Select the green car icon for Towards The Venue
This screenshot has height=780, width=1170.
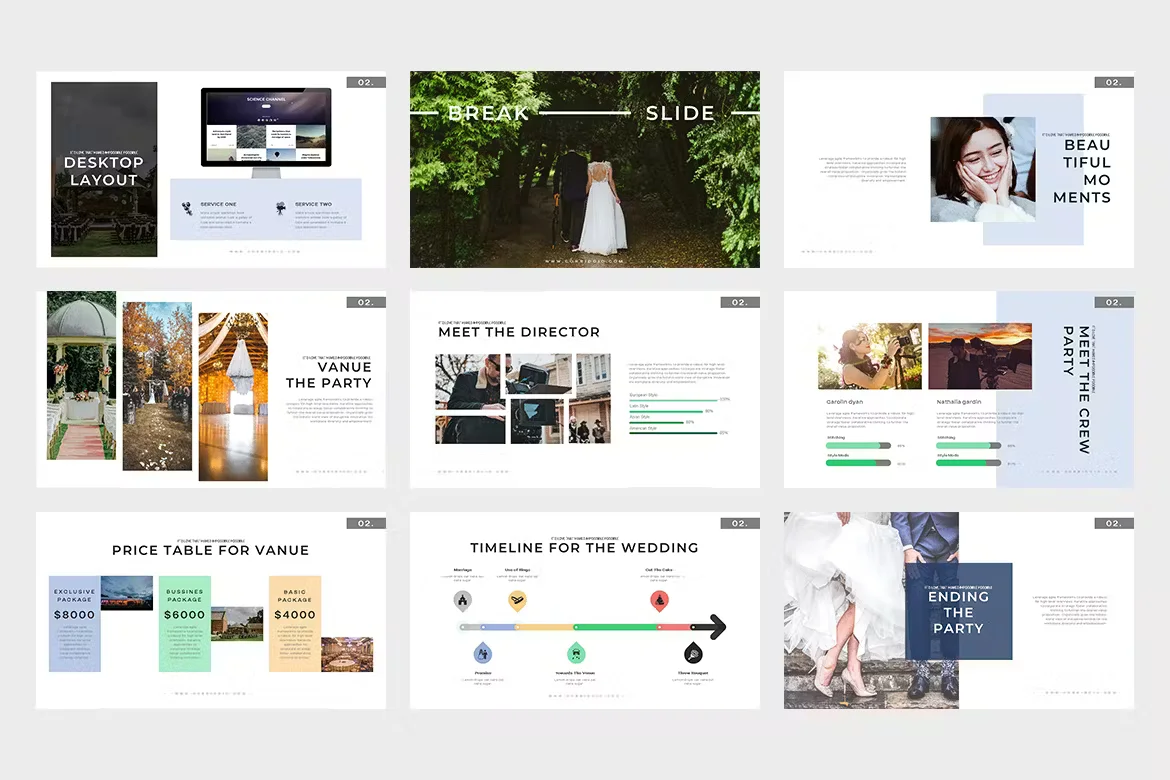(x=575, y=654)
